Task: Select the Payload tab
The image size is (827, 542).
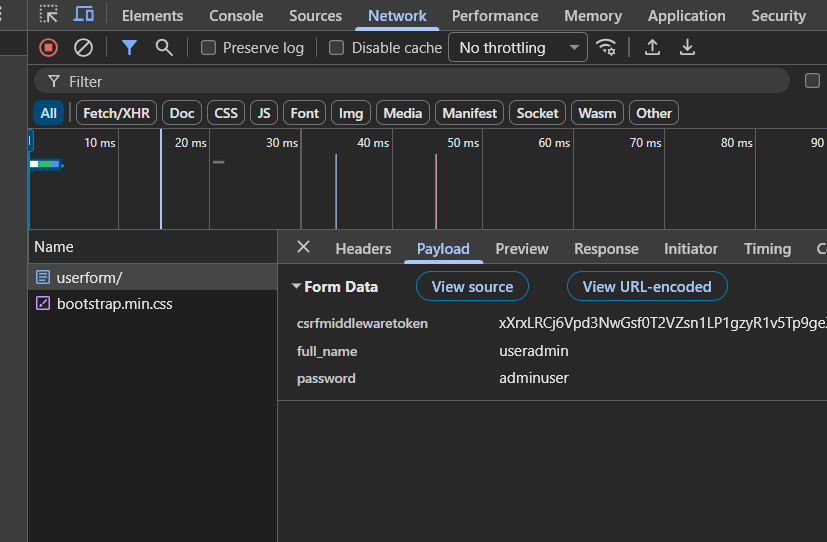Action: coord(443,248)
